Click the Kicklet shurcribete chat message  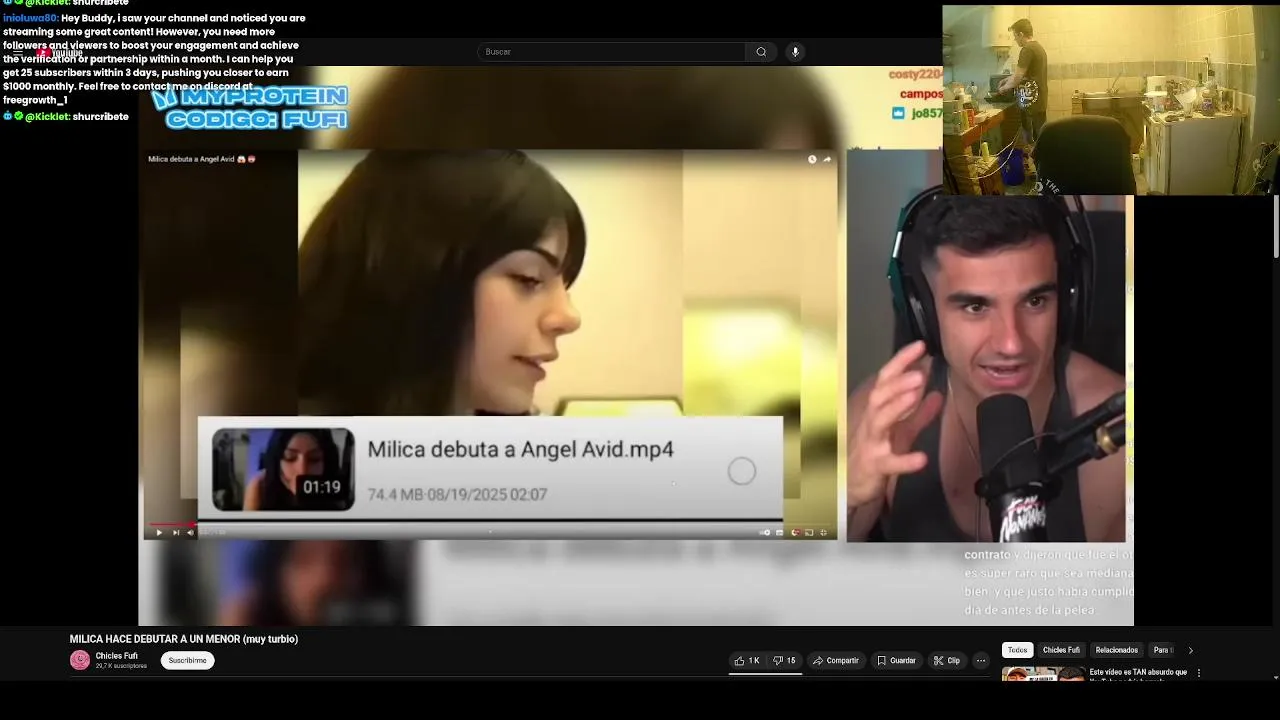(x=66, y=117)
